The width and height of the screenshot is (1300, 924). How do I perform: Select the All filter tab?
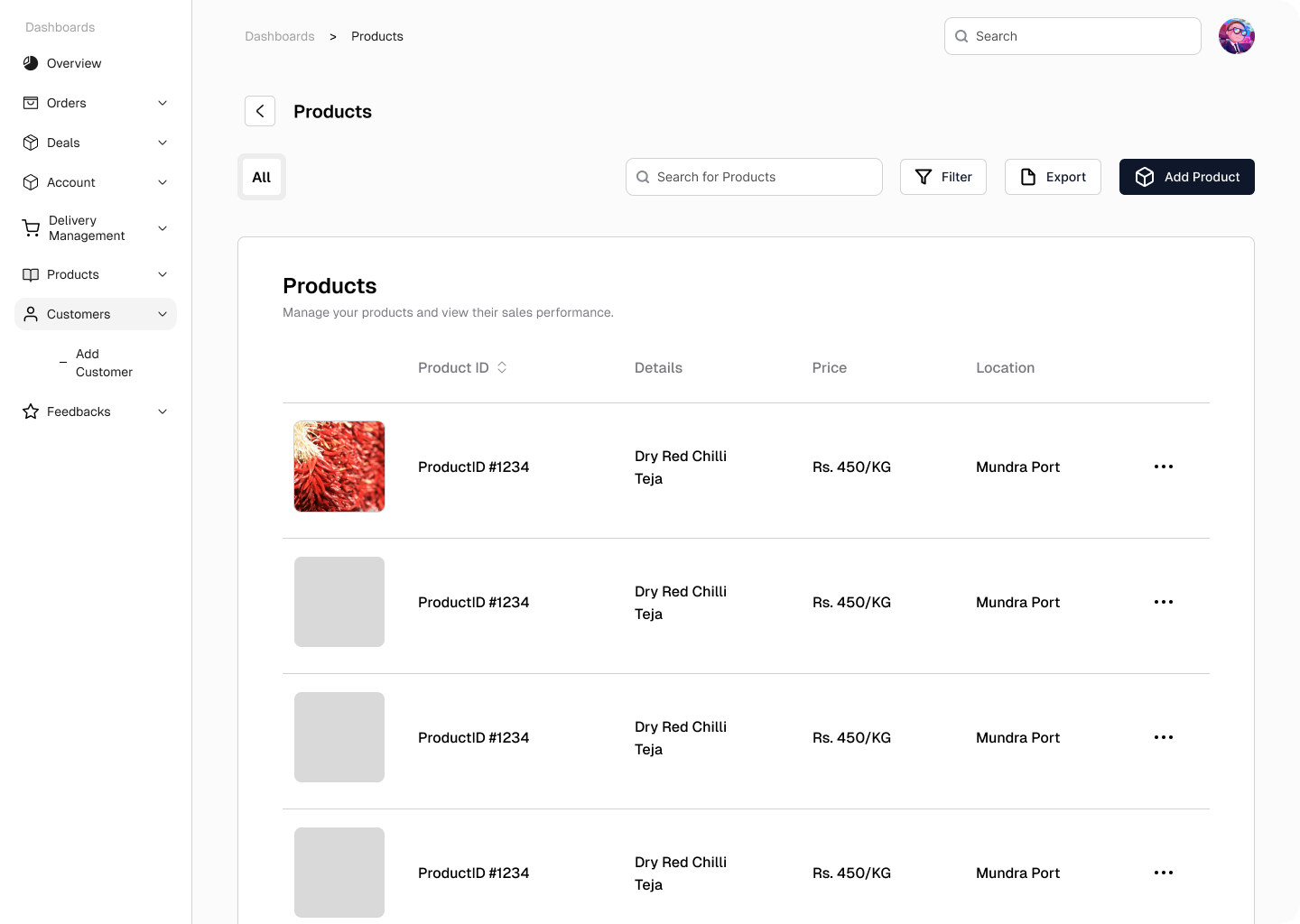[x=261, y=177]
